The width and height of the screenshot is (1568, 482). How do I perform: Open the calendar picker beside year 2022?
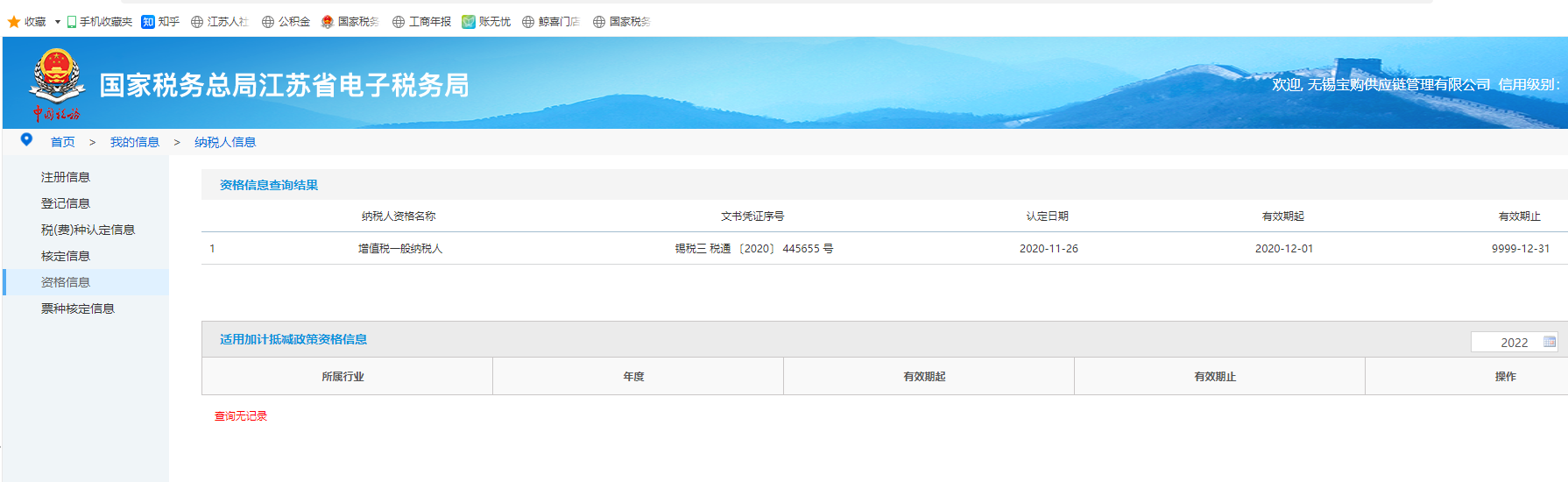[x=1549, y=342]
